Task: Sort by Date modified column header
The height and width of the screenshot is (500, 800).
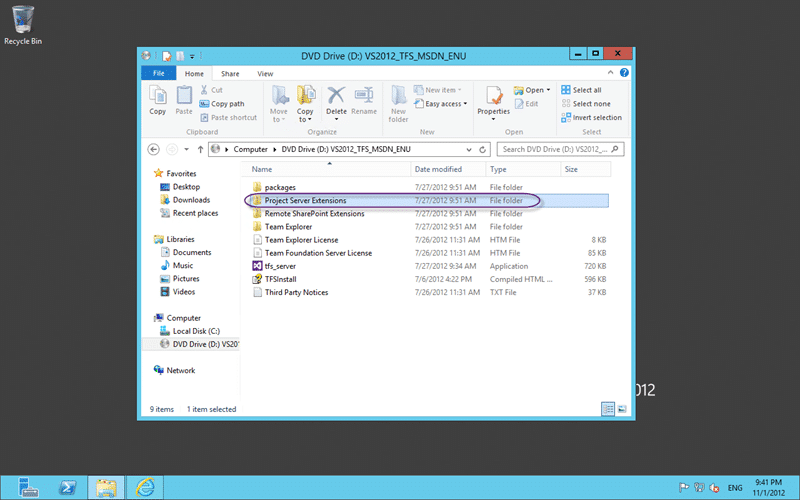Action: click(x=448, y=169)
